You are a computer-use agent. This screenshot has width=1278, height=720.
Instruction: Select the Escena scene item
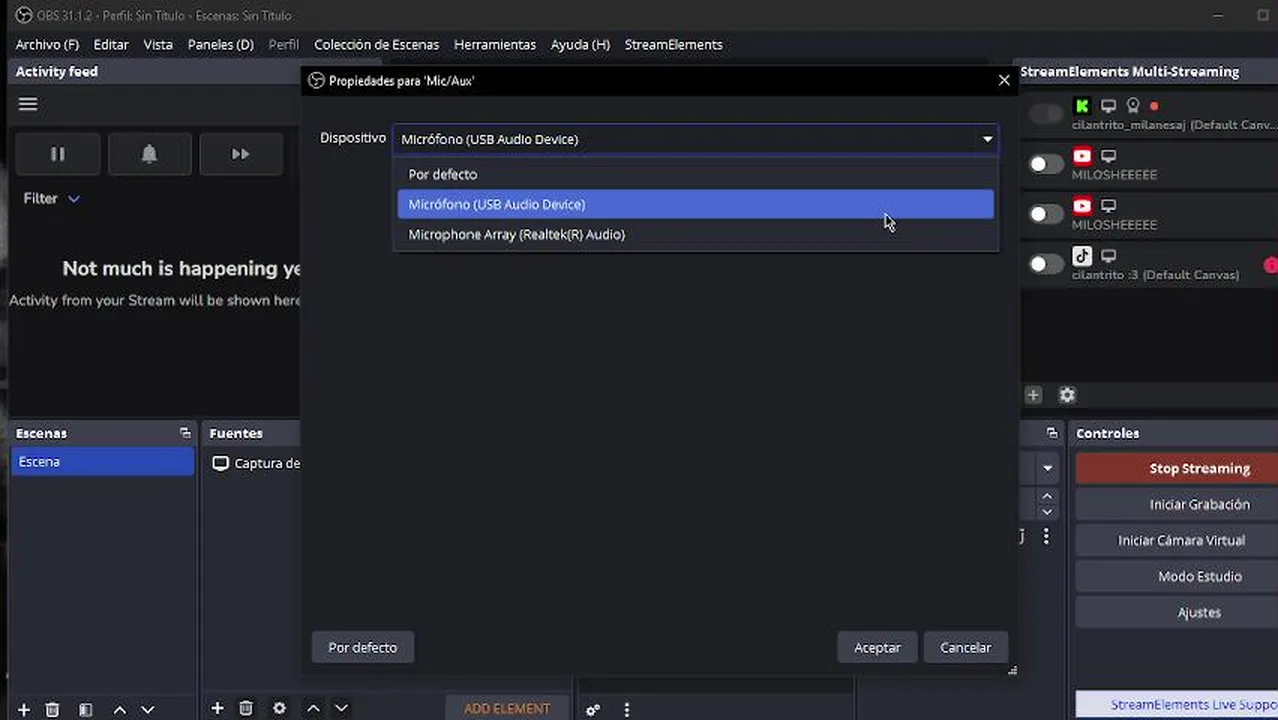click(103, 462)
